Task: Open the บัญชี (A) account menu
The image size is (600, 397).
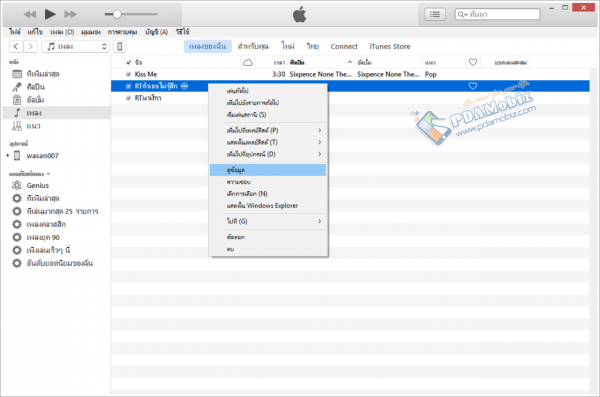Action: (x=157, y=32)
